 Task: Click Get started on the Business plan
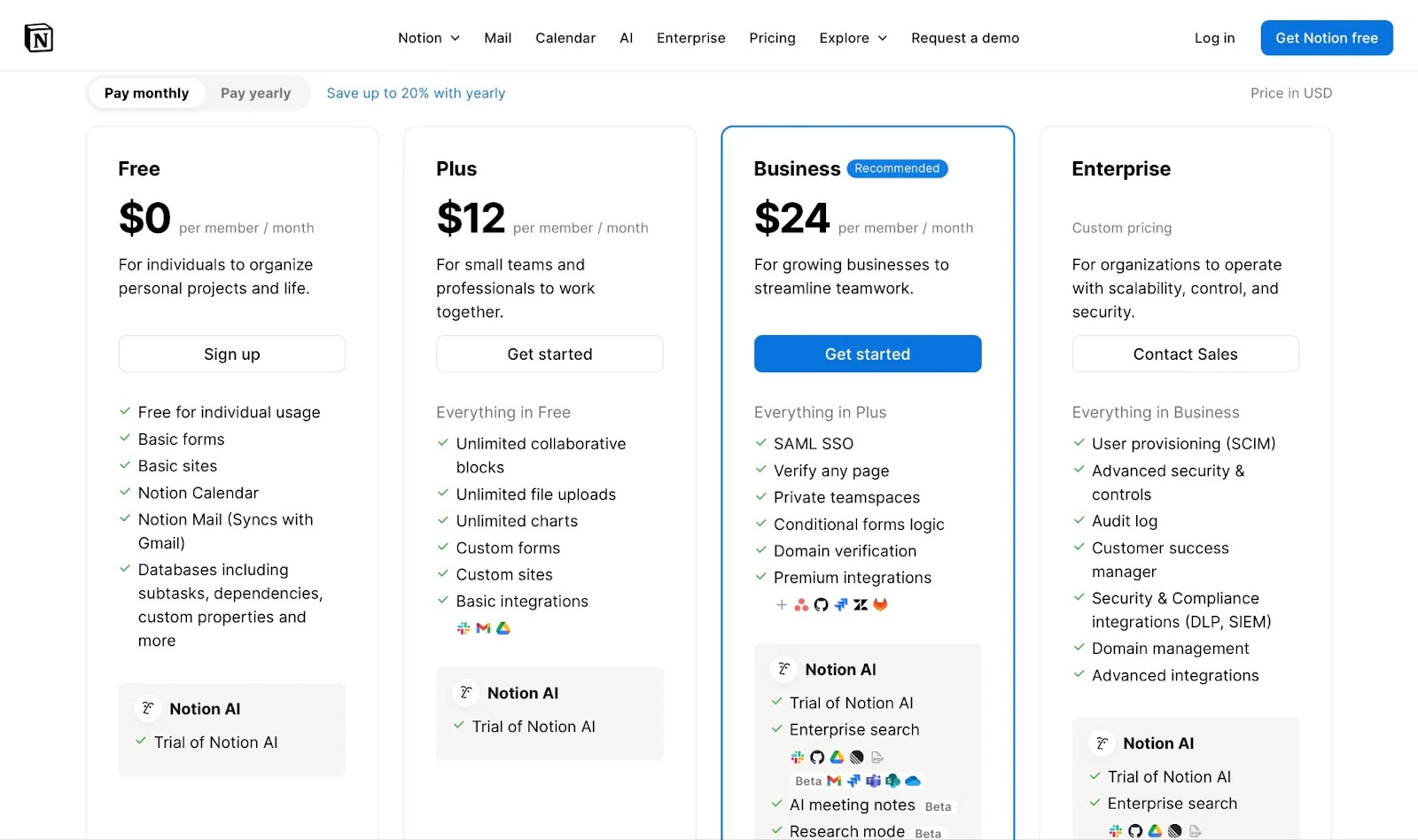coord(868,354)
